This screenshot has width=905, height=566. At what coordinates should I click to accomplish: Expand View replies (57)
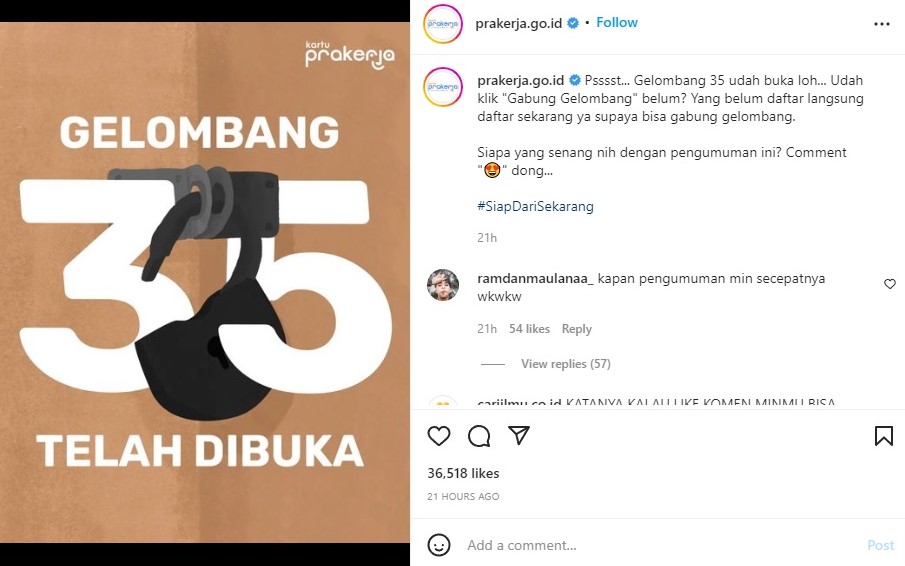pos(566,363)
